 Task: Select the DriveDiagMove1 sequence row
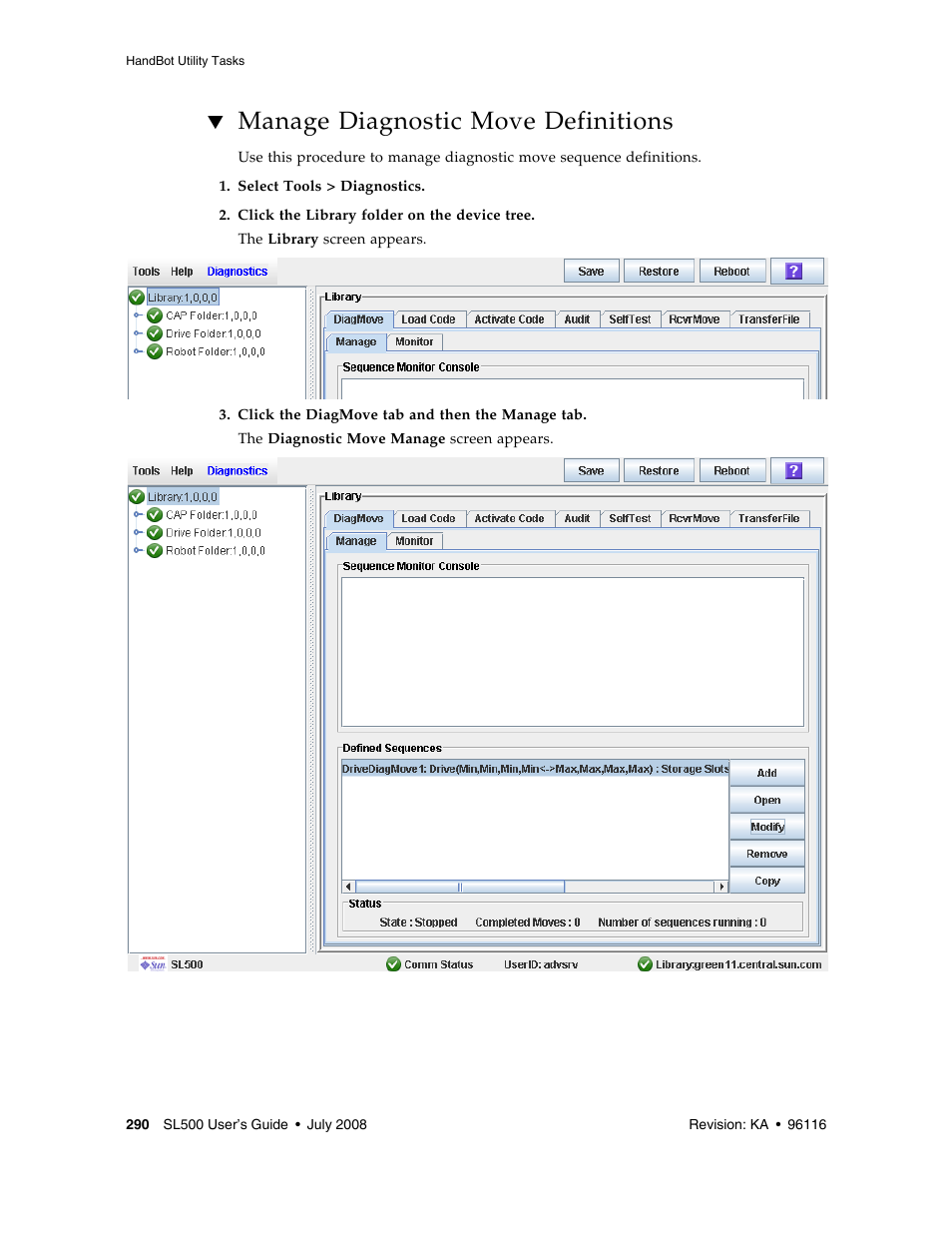point(535,769)
